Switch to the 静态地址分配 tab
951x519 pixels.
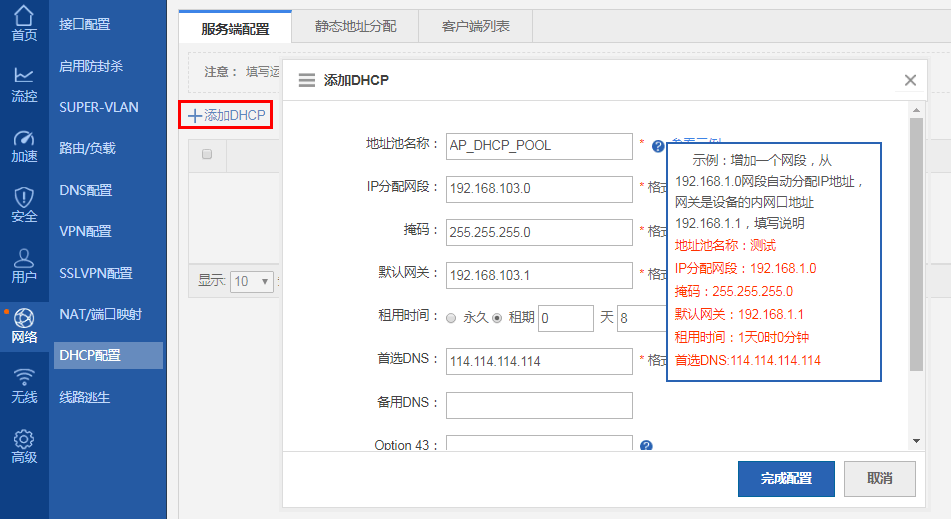point(354,28)
